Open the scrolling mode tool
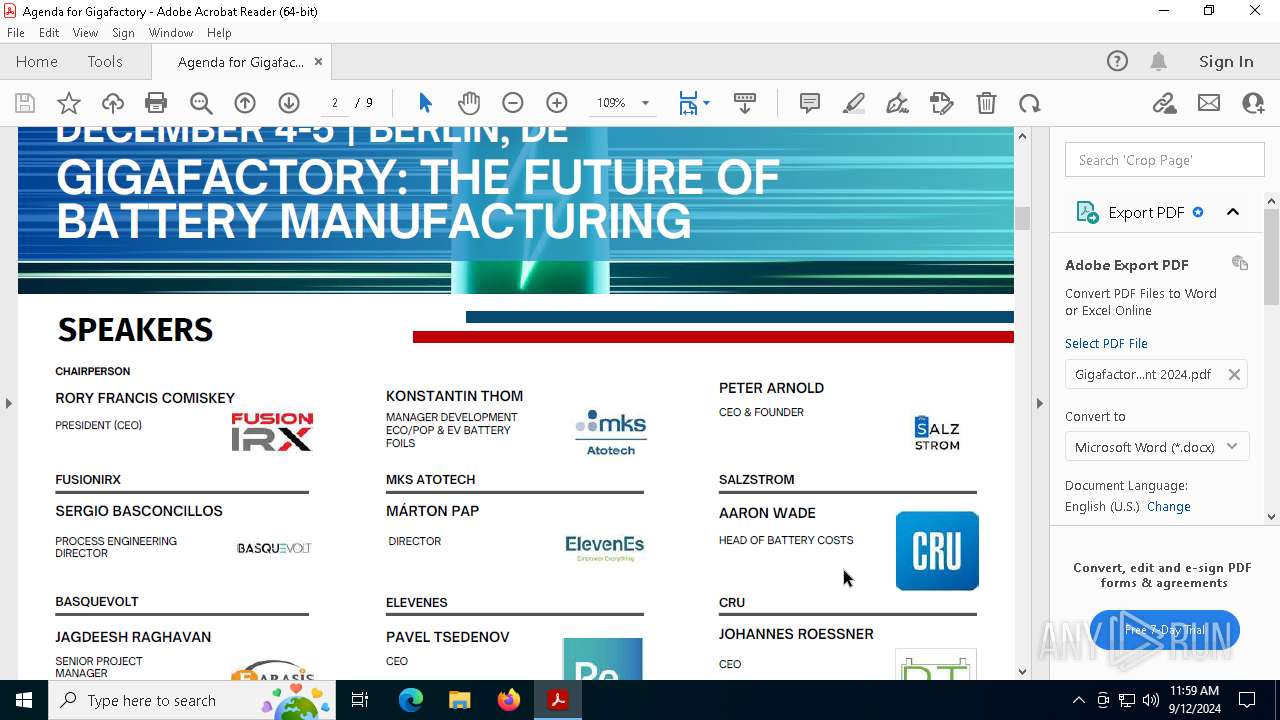This screenshot has width=1280, height=720. 745,103
